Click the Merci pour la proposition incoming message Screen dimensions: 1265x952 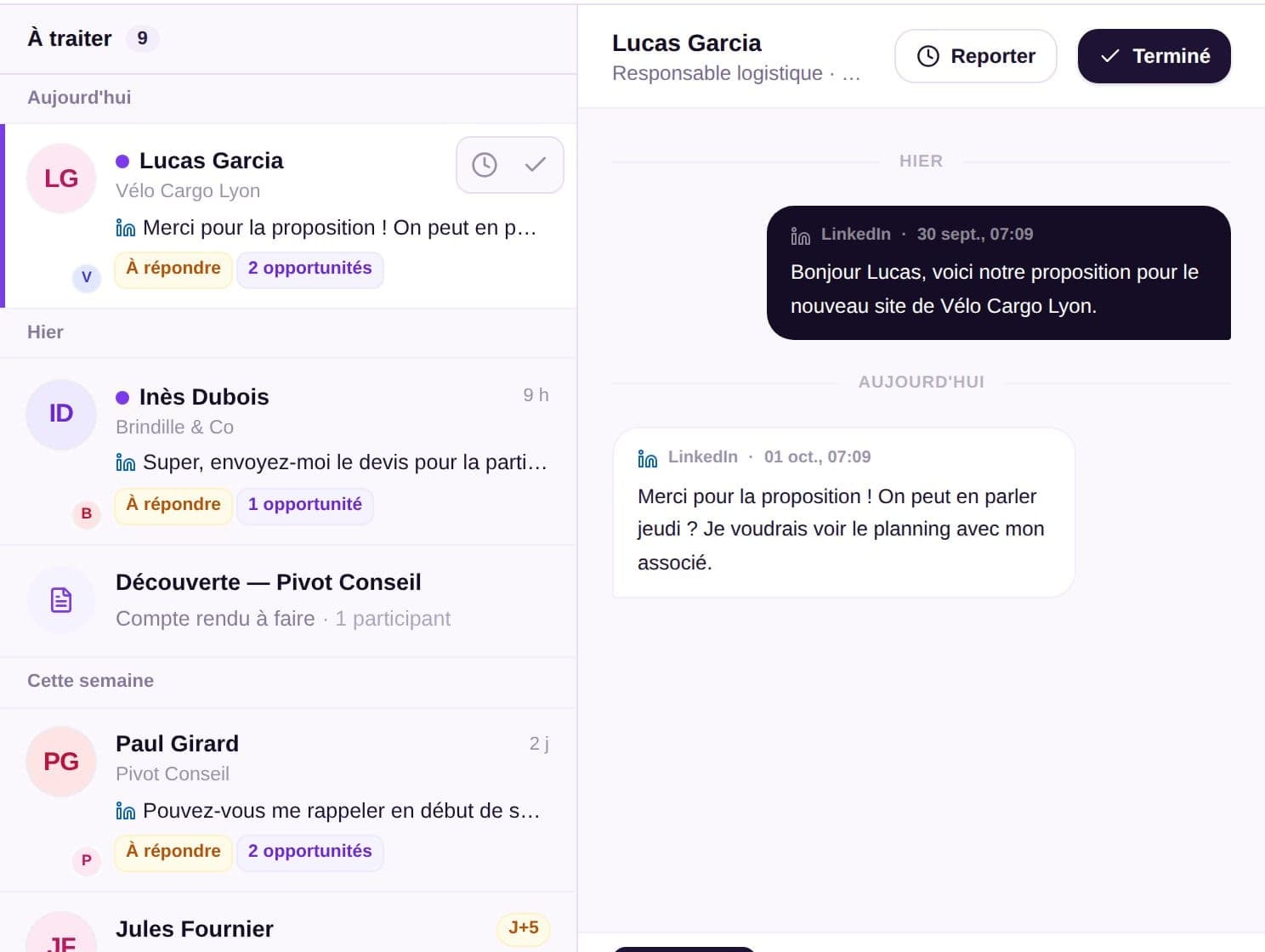pos(843,513)
